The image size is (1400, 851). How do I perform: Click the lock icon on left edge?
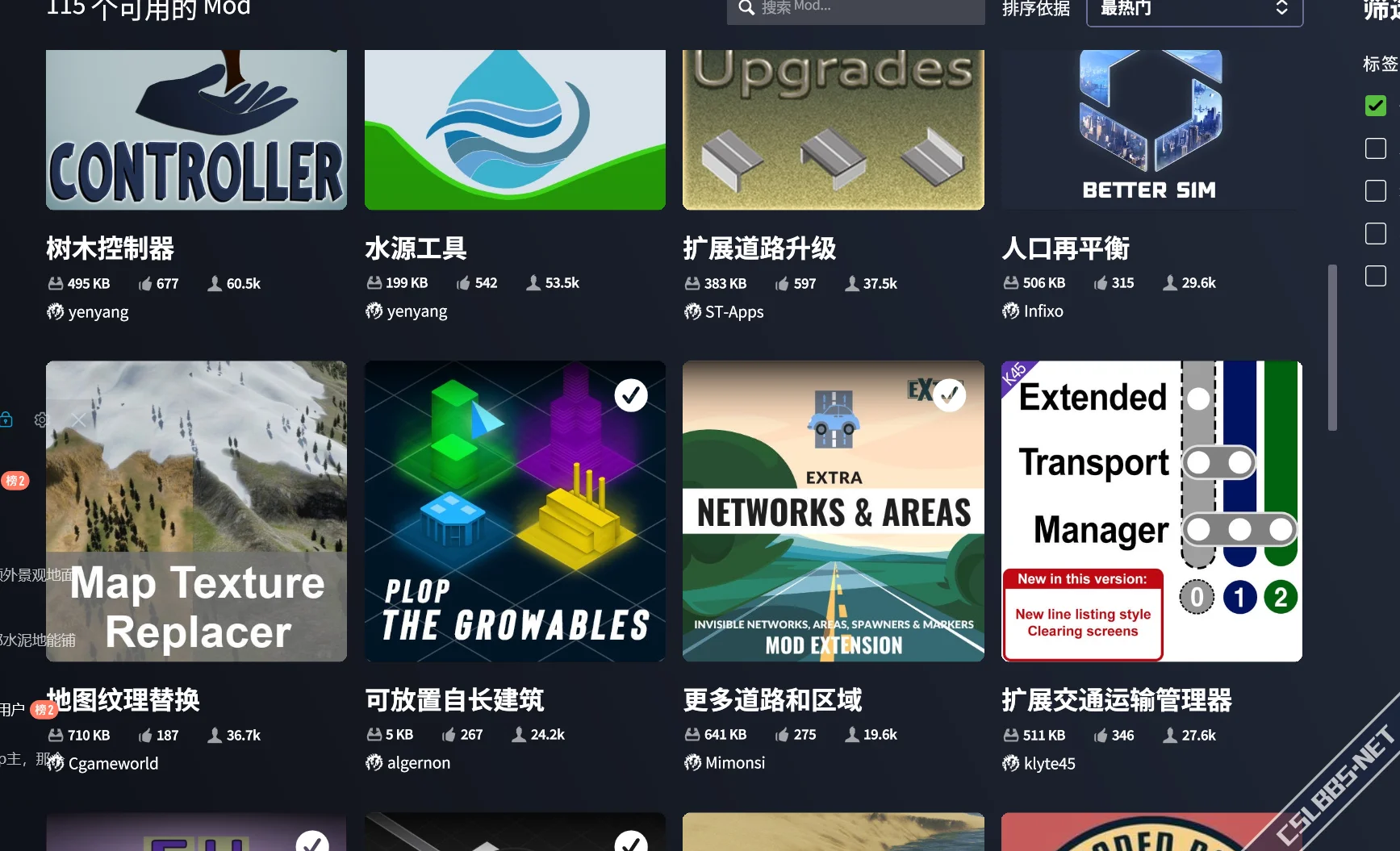[x=6, y=419]
